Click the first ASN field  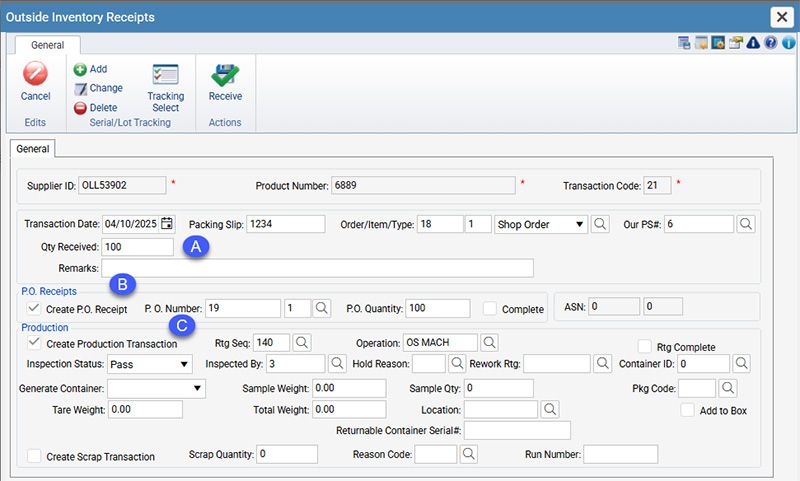(614, 307)
